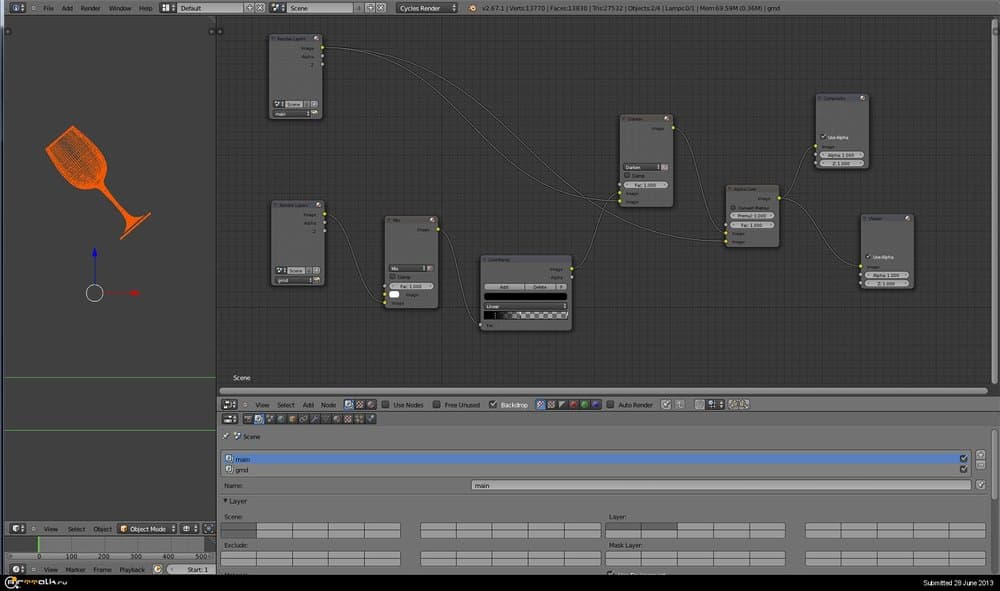Viewport: 1000px width, 591px height.
Task: Click the timeline editor type icon
Action: [x=16, y=569]
